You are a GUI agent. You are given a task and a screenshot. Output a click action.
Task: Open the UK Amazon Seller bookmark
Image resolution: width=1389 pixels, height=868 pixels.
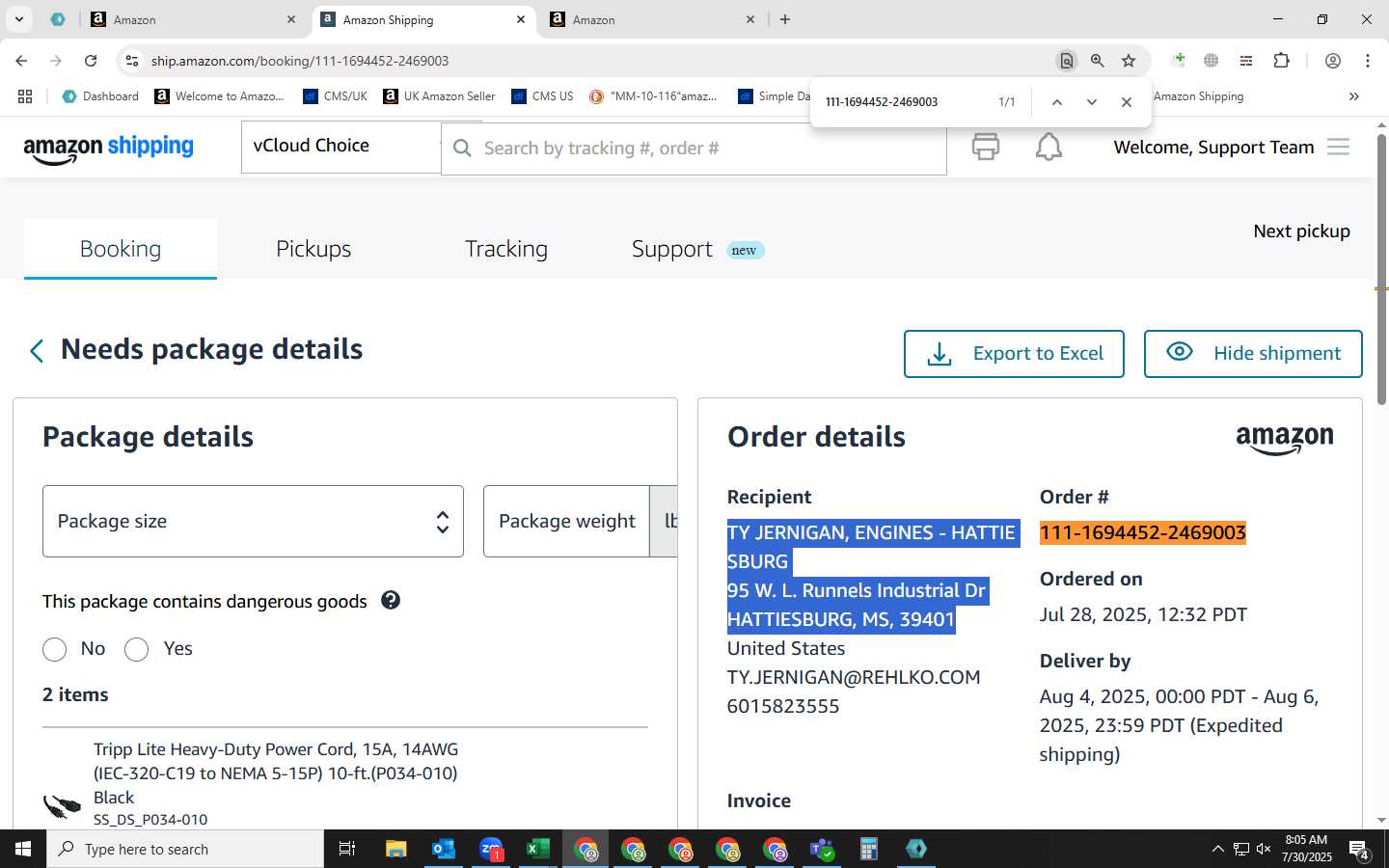[439, 96]
